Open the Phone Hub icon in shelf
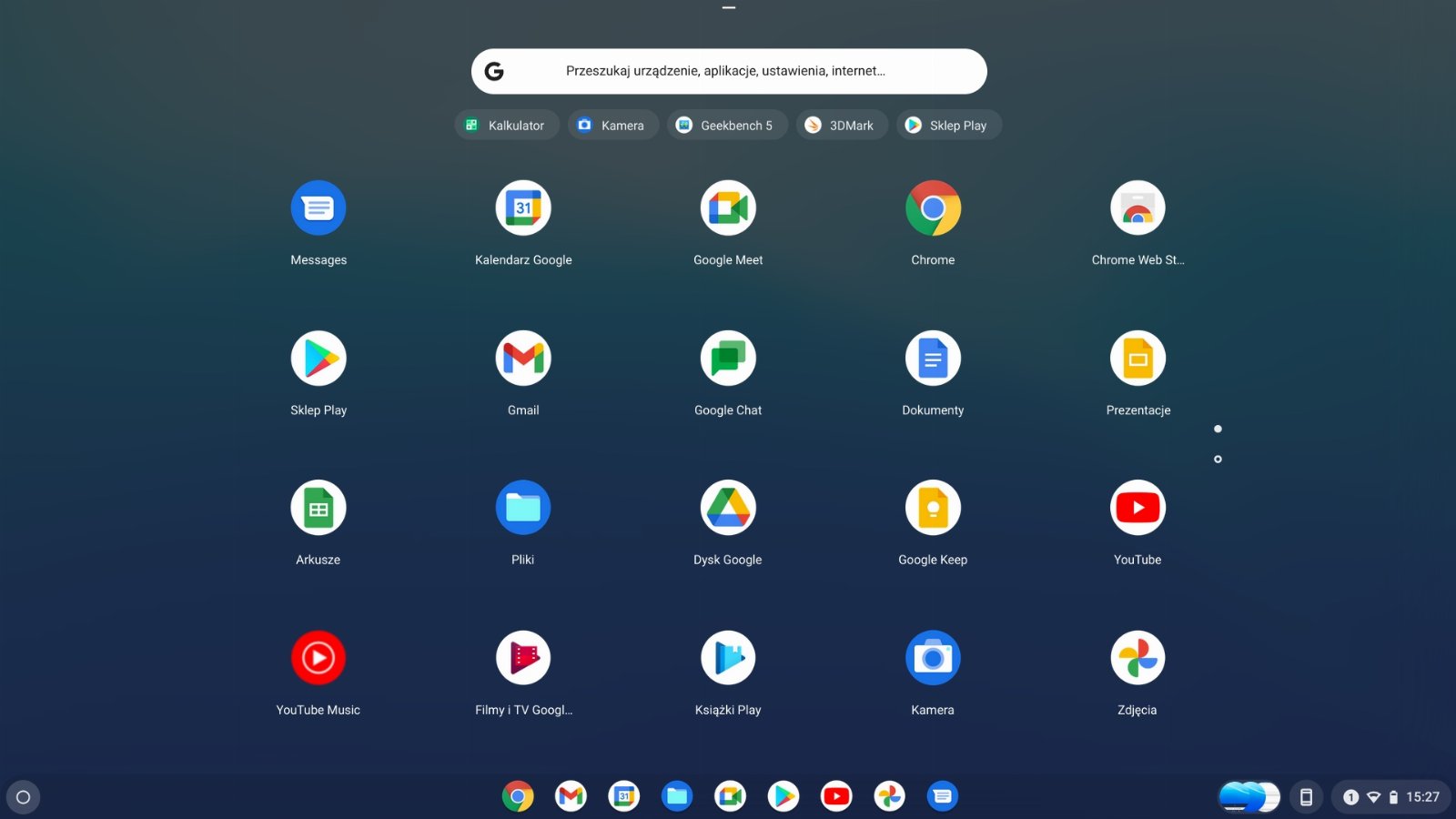Screen dimensions: 1456x819 (x=1306, y=797)
